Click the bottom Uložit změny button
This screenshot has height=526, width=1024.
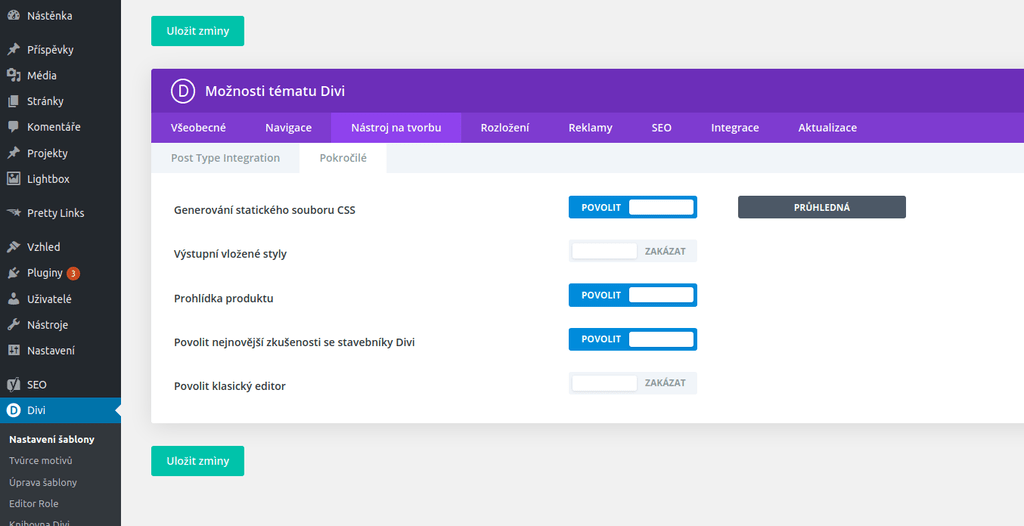click(197, 461)
